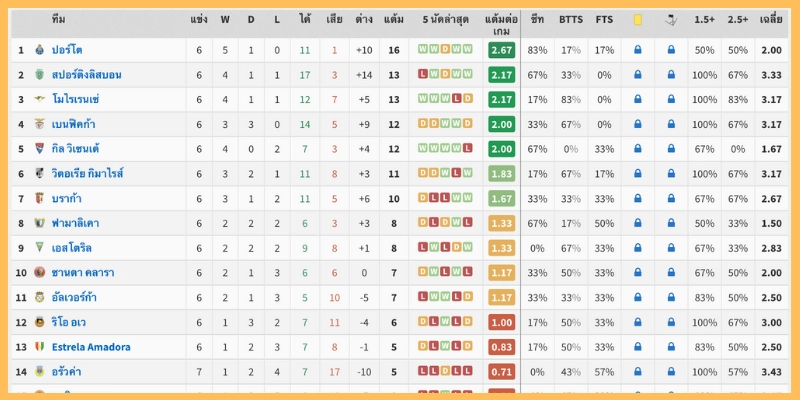The height and width of the screenshot is (400, 800).
Task: Click the Sporting Lisbon crest icon
Action: click(x=39, y=75)
